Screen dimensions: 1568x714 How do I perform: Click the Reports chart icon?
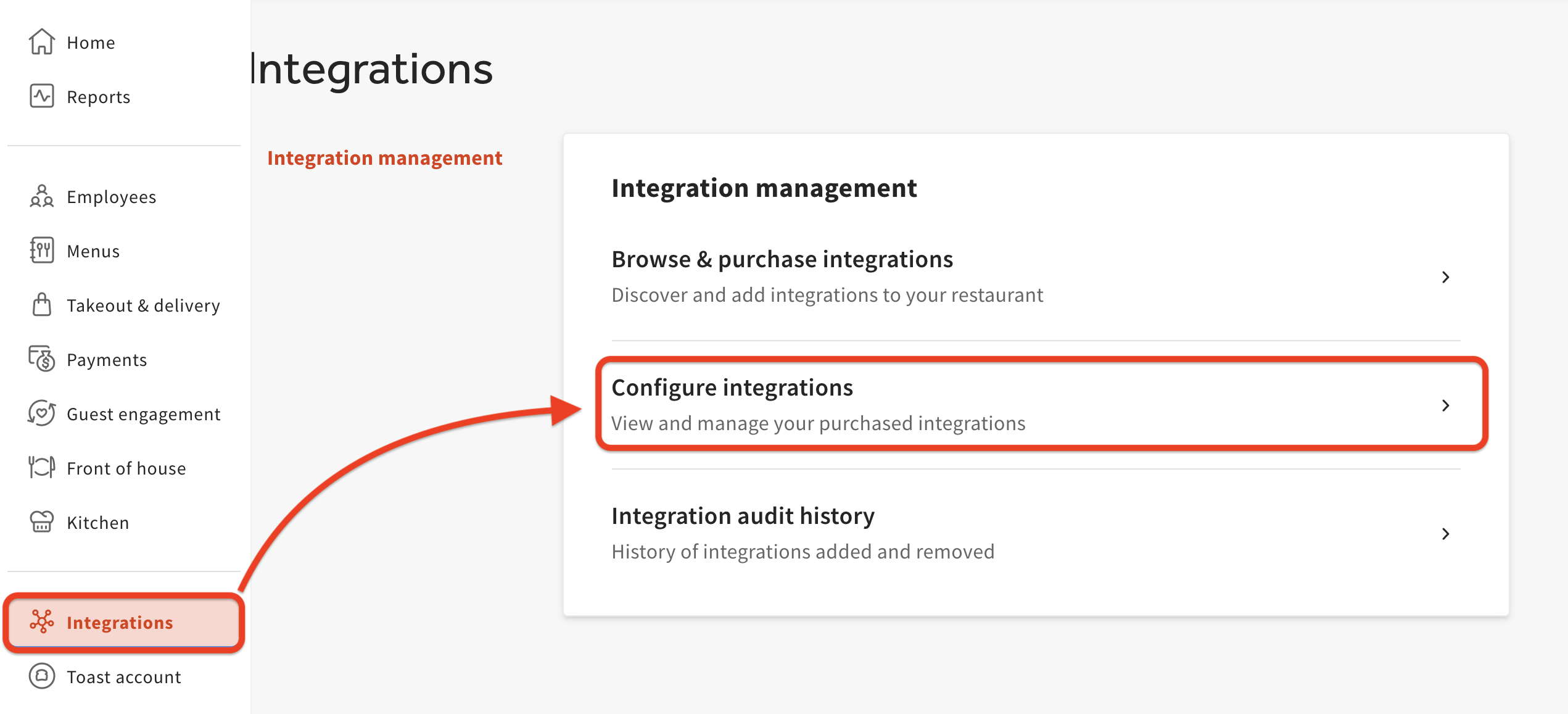click(41, 96)
